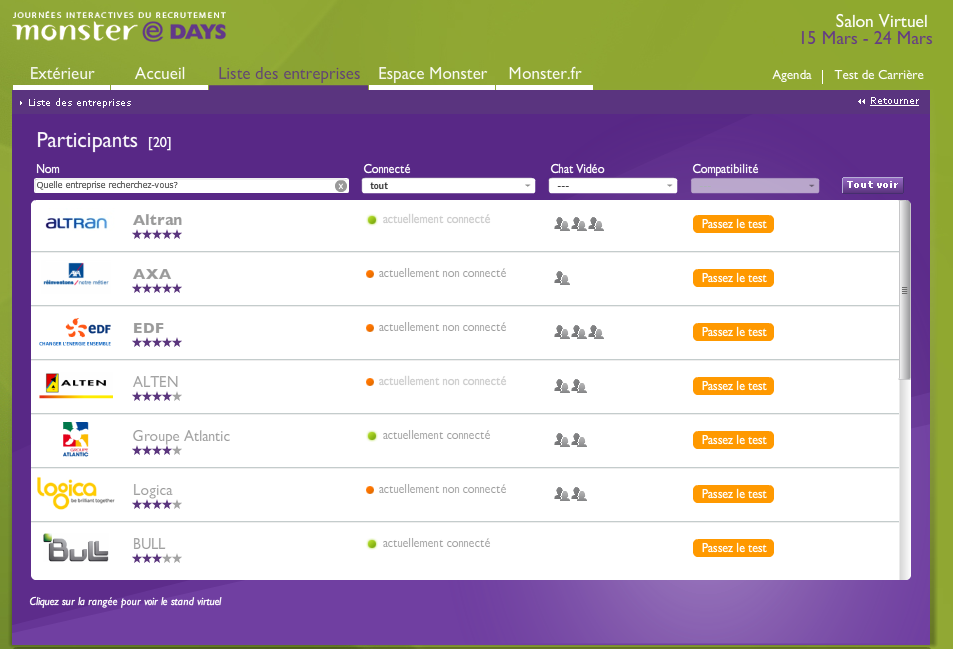Open the Agenda link

[791, 75]
